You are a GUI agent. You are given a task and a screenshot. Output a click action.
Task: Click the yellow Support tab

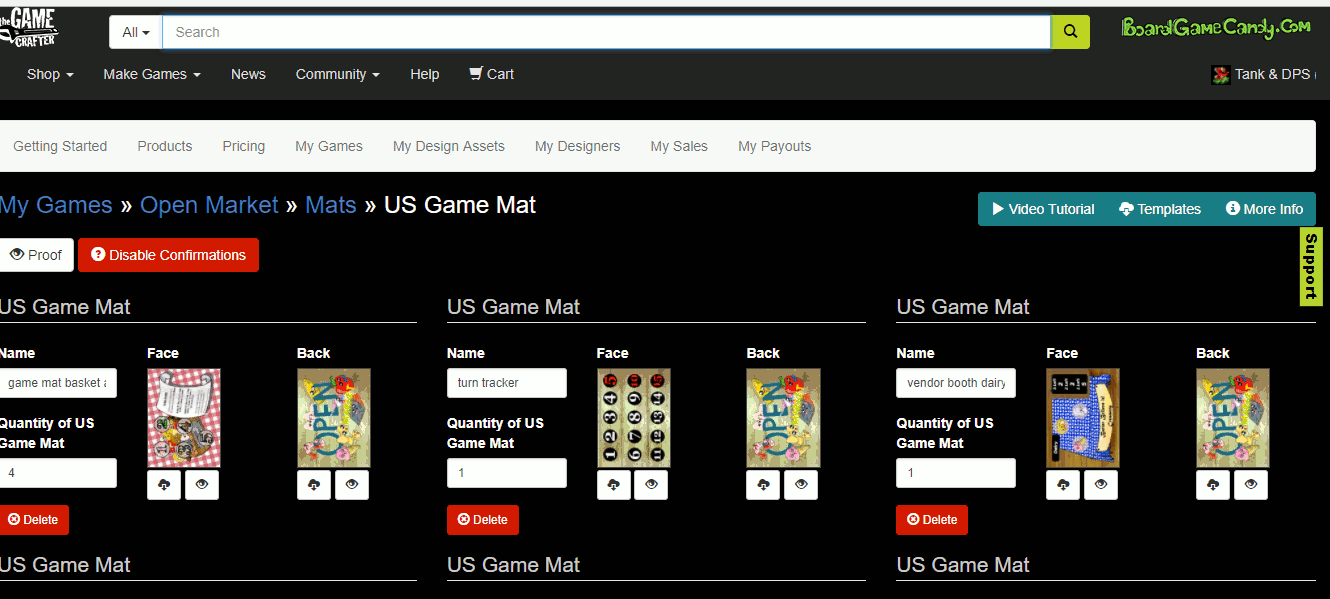coord(1310,266)
